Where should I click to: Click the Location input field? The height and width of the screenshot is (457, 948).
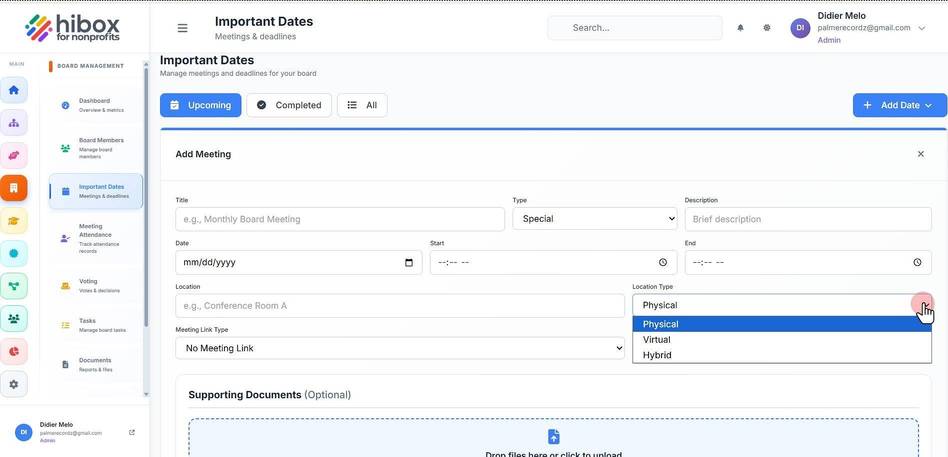(x=400, y=305)
